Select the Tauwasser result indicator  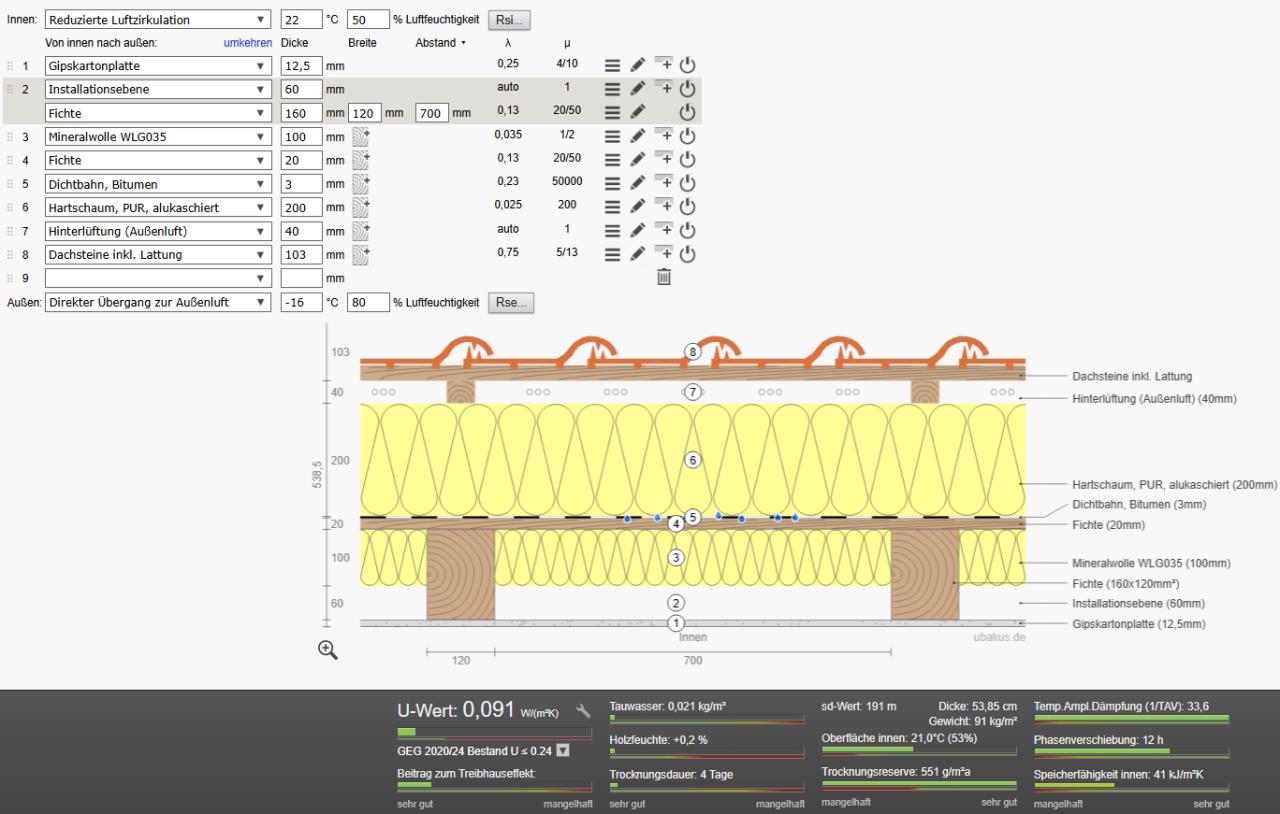pos(668,706)
